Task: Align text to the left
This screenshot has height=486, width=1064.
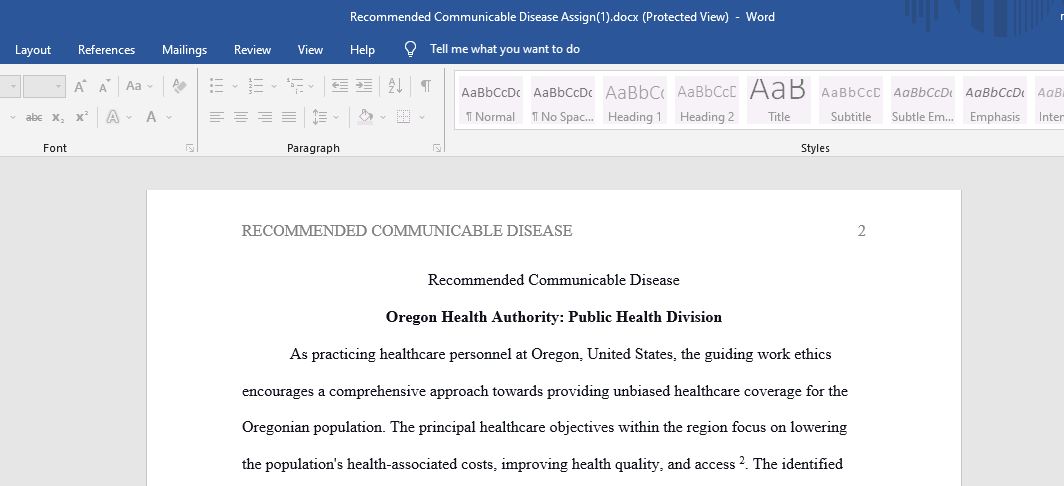Action: click(216, 117)
